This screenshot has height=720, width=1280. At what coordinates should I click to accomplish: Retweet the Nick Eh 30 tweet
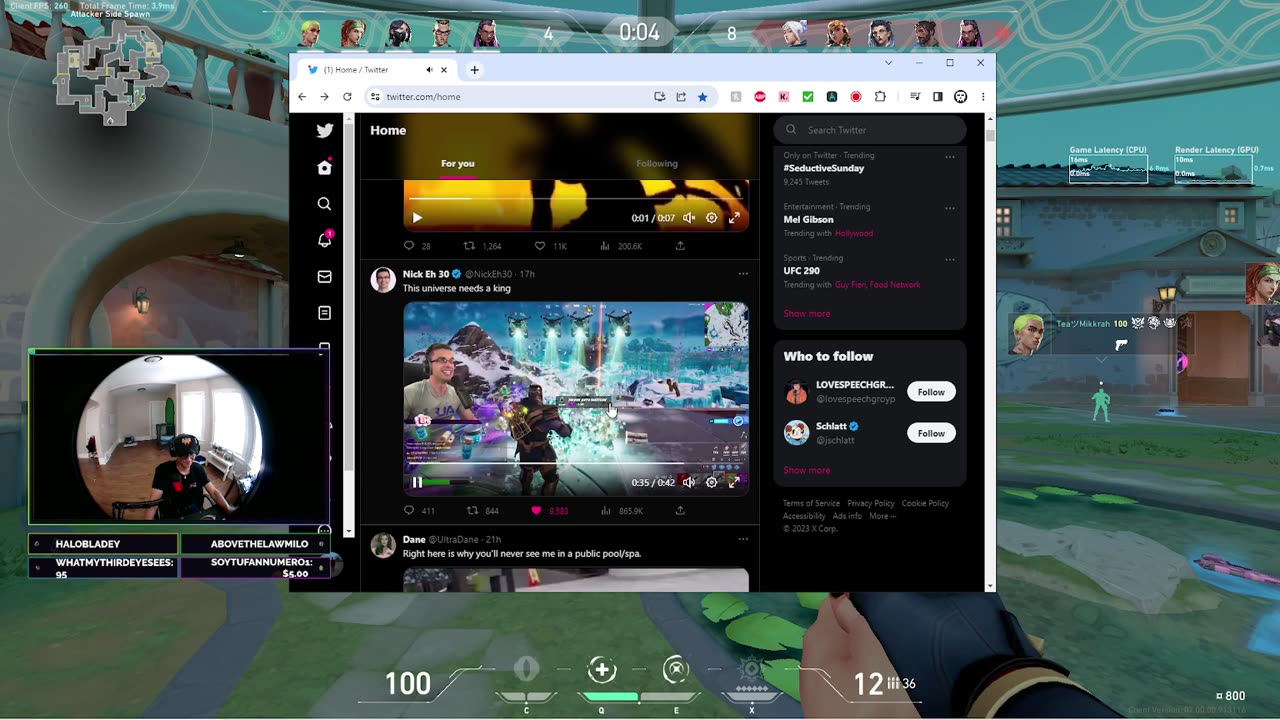[472, 511]
